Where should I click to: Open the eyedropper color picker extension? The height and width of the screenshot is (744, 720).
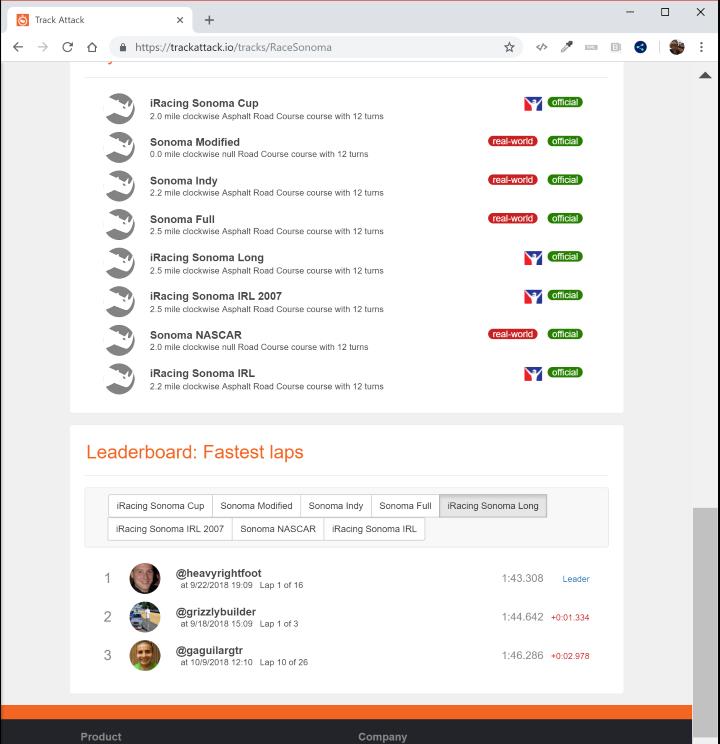[x=566, y=47]
